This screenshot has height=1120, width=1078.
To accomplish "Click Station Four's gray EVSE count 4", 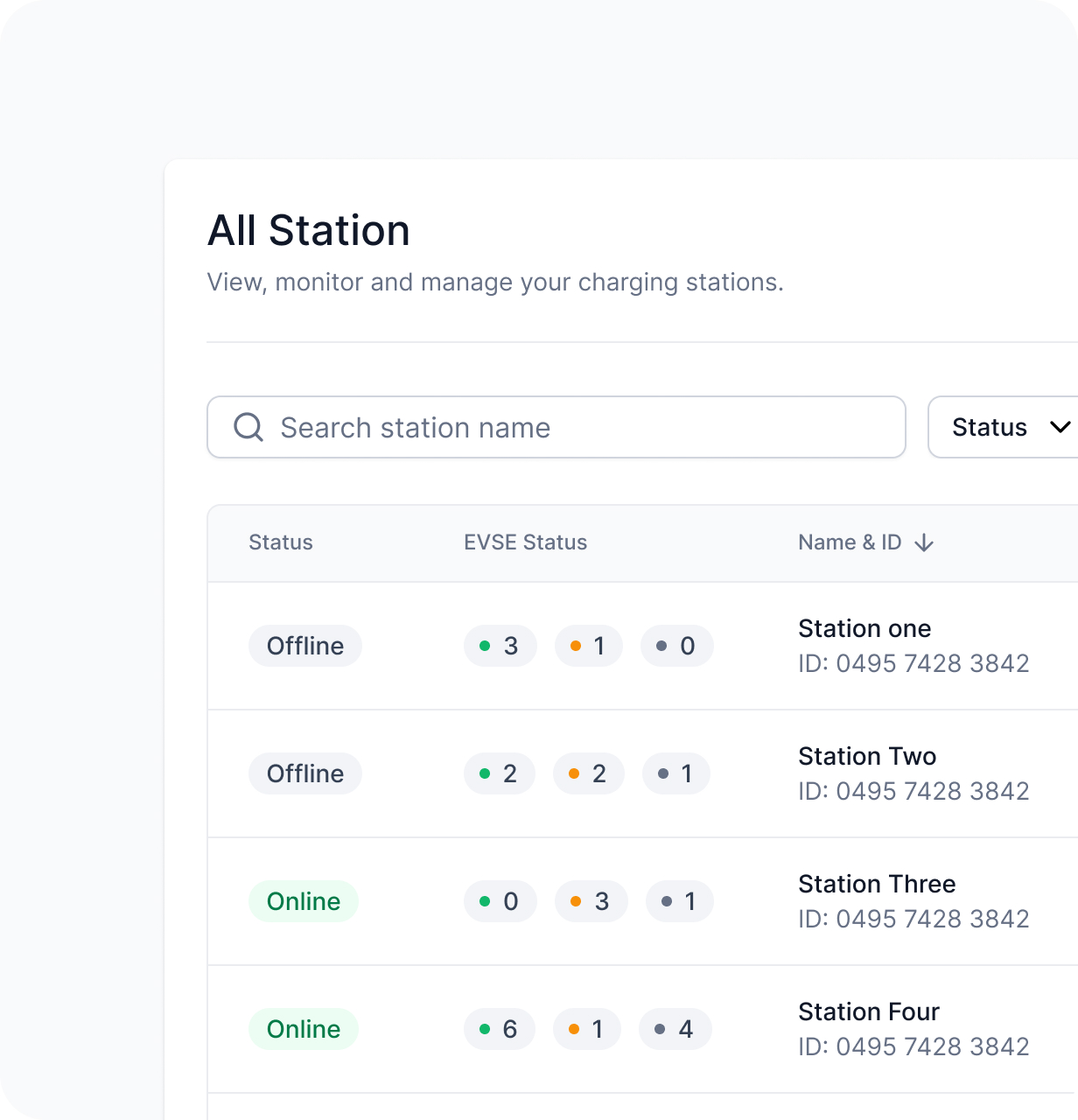I will [x=675, y=1029].
